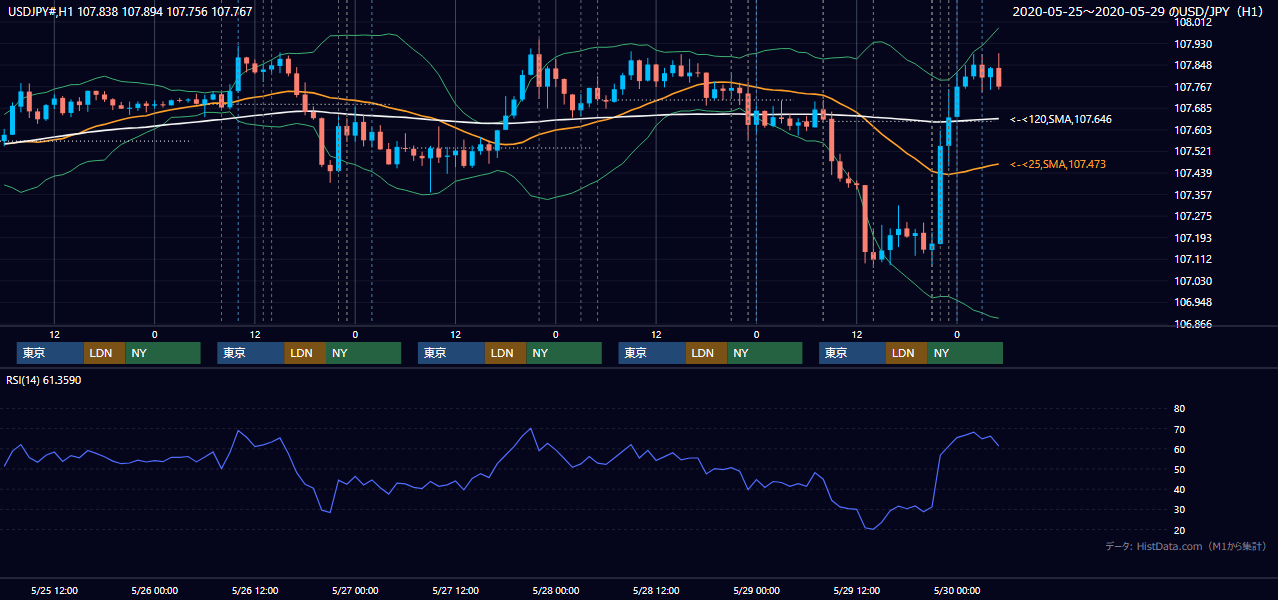Click the 107.521 price axis value
This screenshot has height=600, width=1278.
1192,151
